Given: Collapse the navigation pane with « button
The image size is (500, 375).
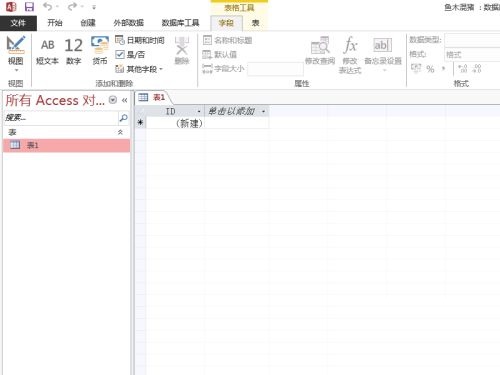Looking at the screenshot, I should [x=125, y=100].
